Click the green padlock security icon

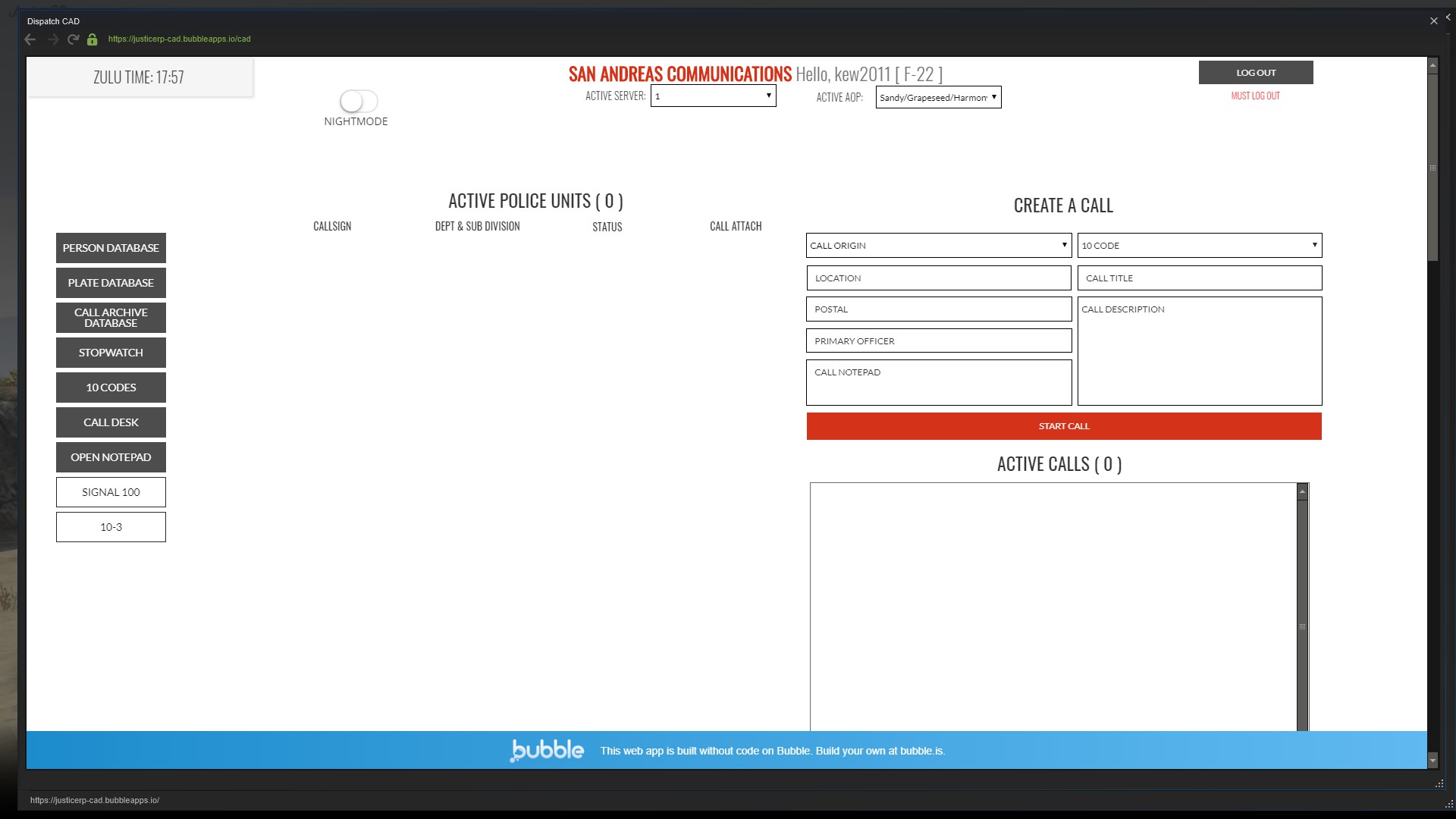coord(92,39)
